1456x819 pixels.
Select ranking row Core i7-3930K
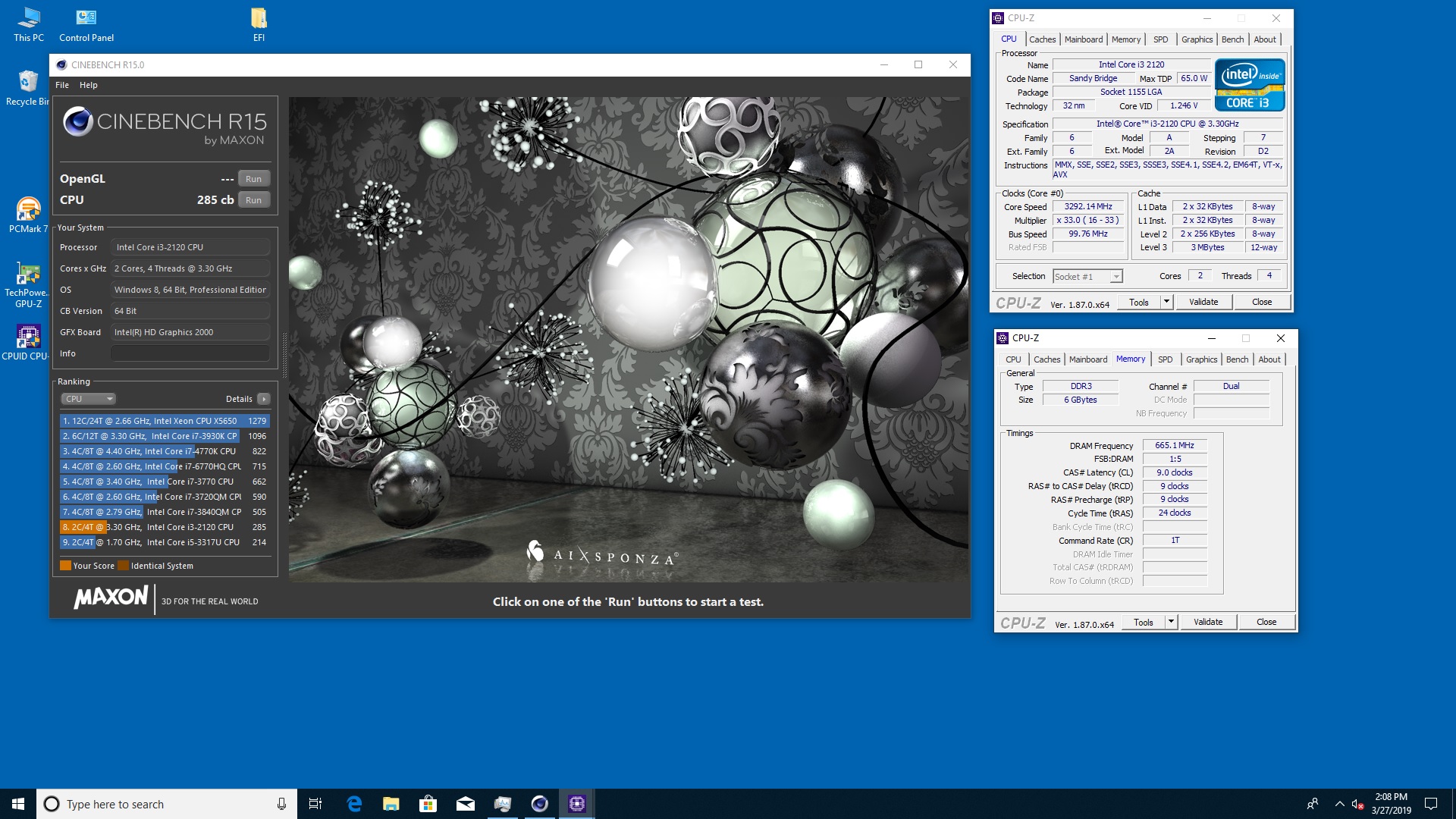[x=165, y=436]
